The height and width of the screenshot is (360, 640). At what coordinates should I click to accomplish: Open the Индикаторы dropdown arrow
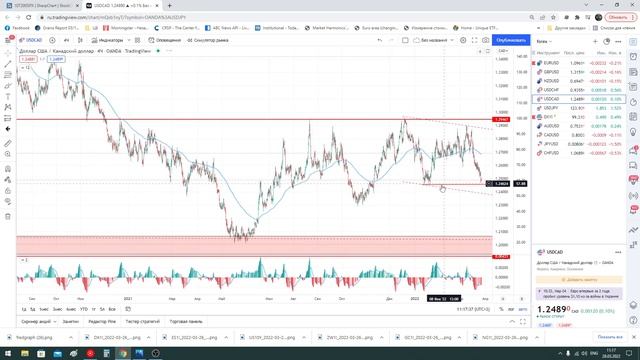(129, 40)
